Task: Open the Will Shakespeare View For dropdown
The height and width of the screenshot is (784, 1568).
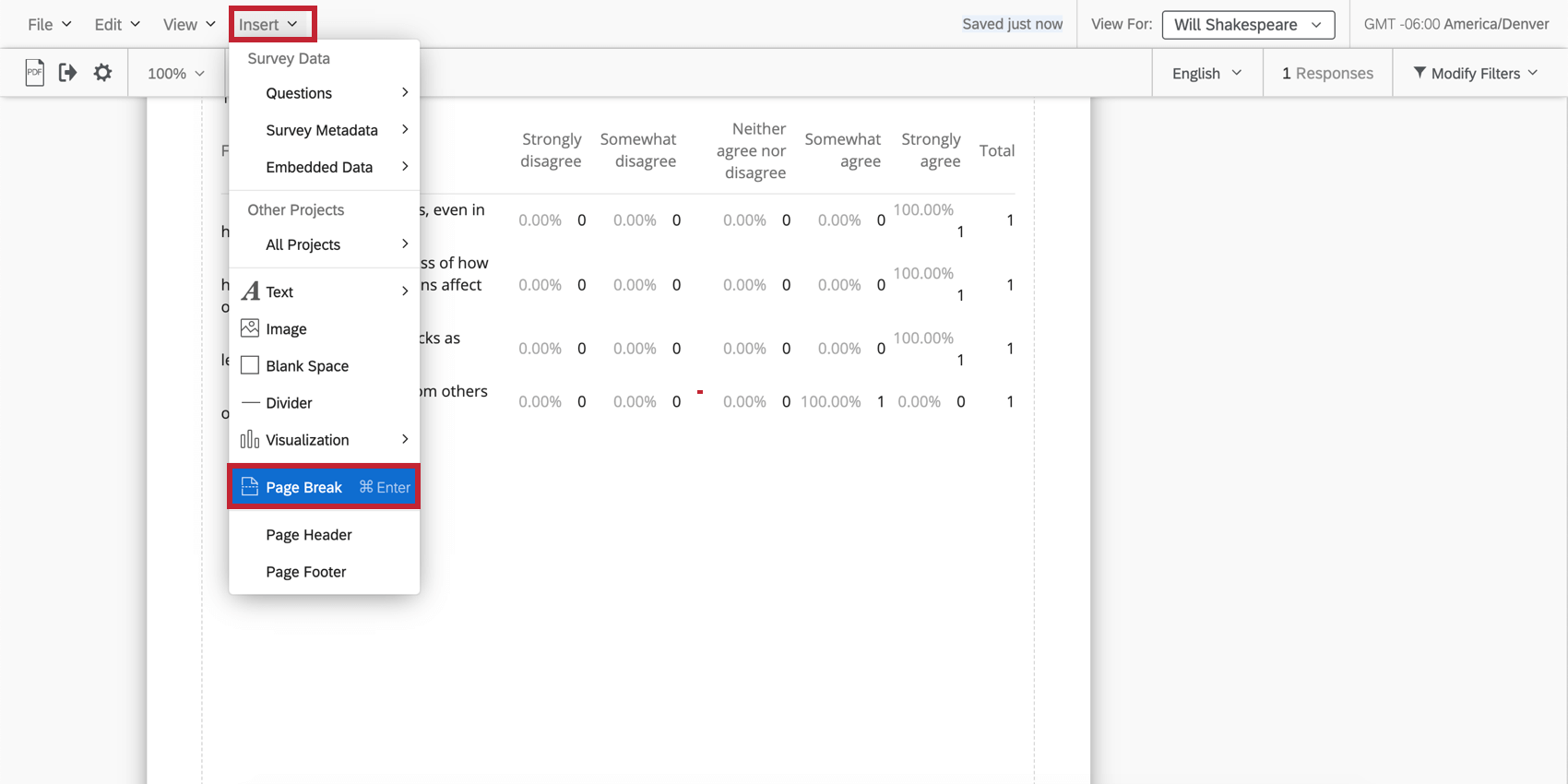Action: click(1248, 25)
